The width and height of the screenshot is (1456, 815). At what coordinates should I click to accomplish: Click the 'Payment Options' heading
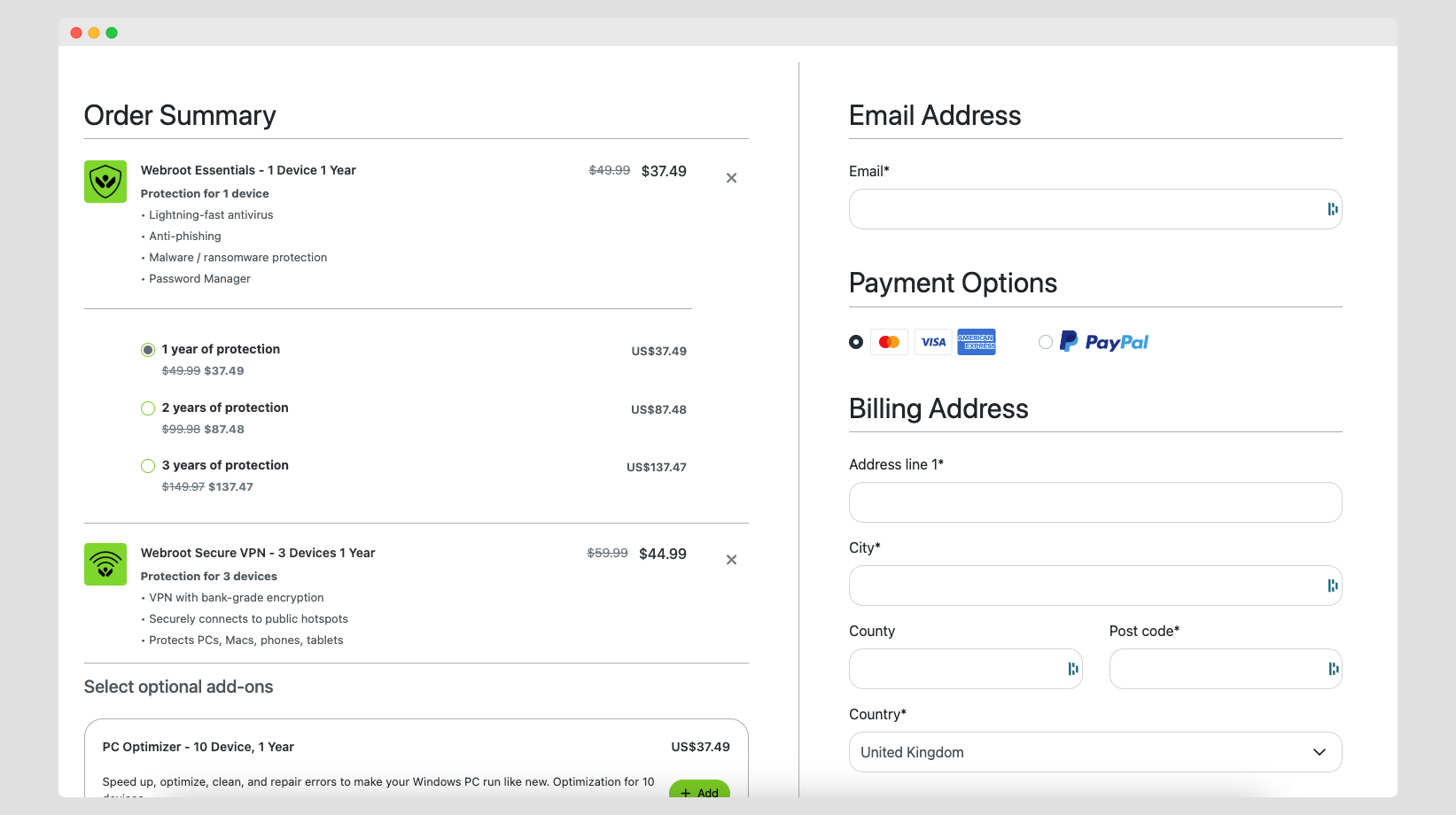point(954,283)
